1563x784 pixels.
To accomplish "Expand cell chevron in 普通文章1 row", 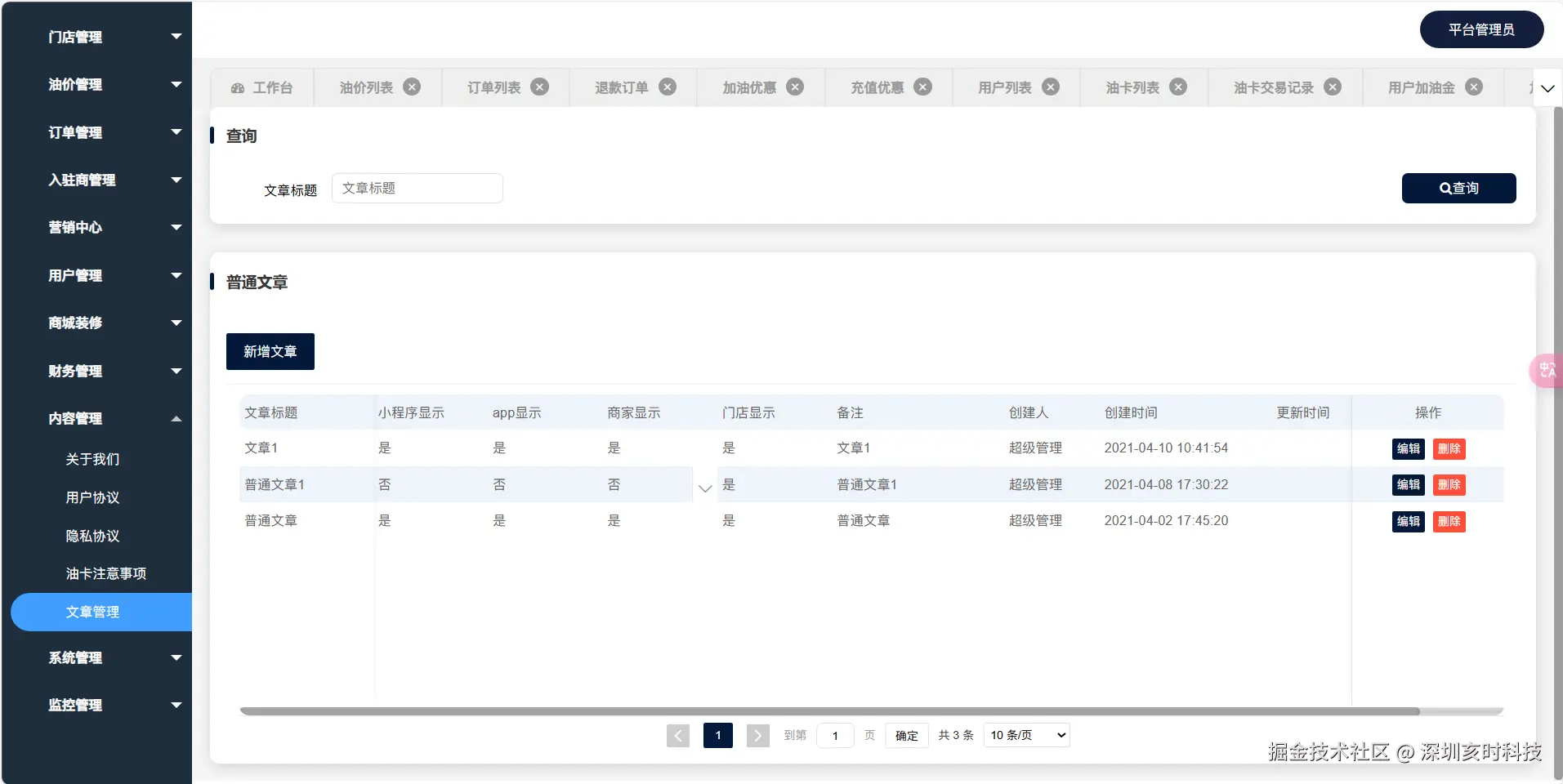I will (705, 488).
